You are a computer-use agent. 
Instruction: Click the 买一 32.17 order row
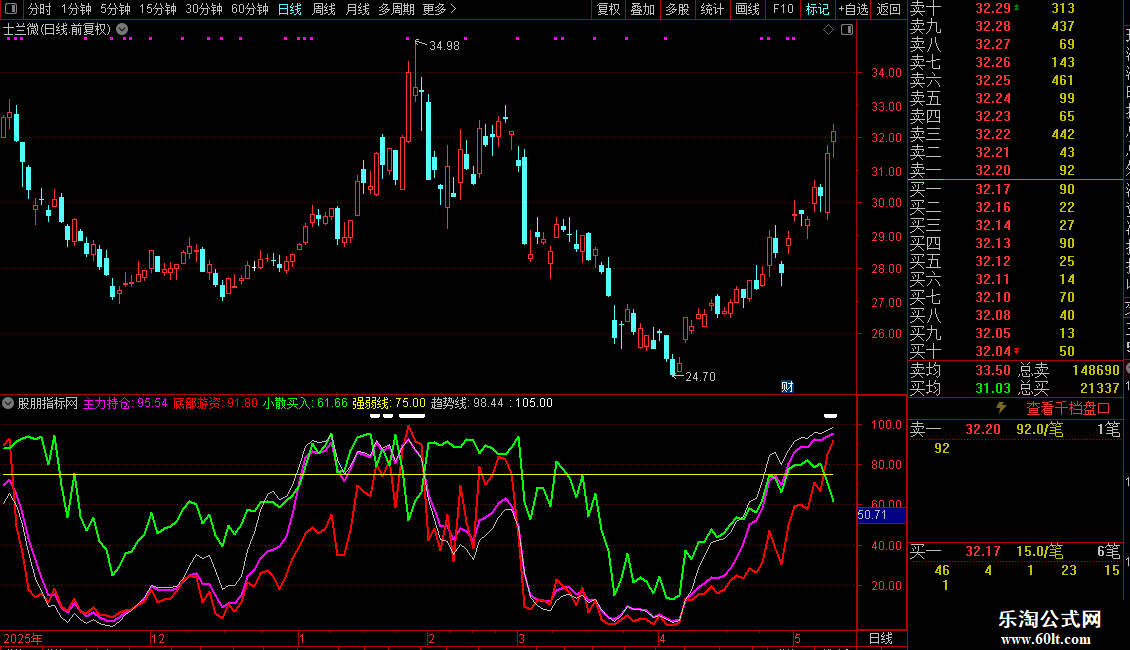(1016, 190)
